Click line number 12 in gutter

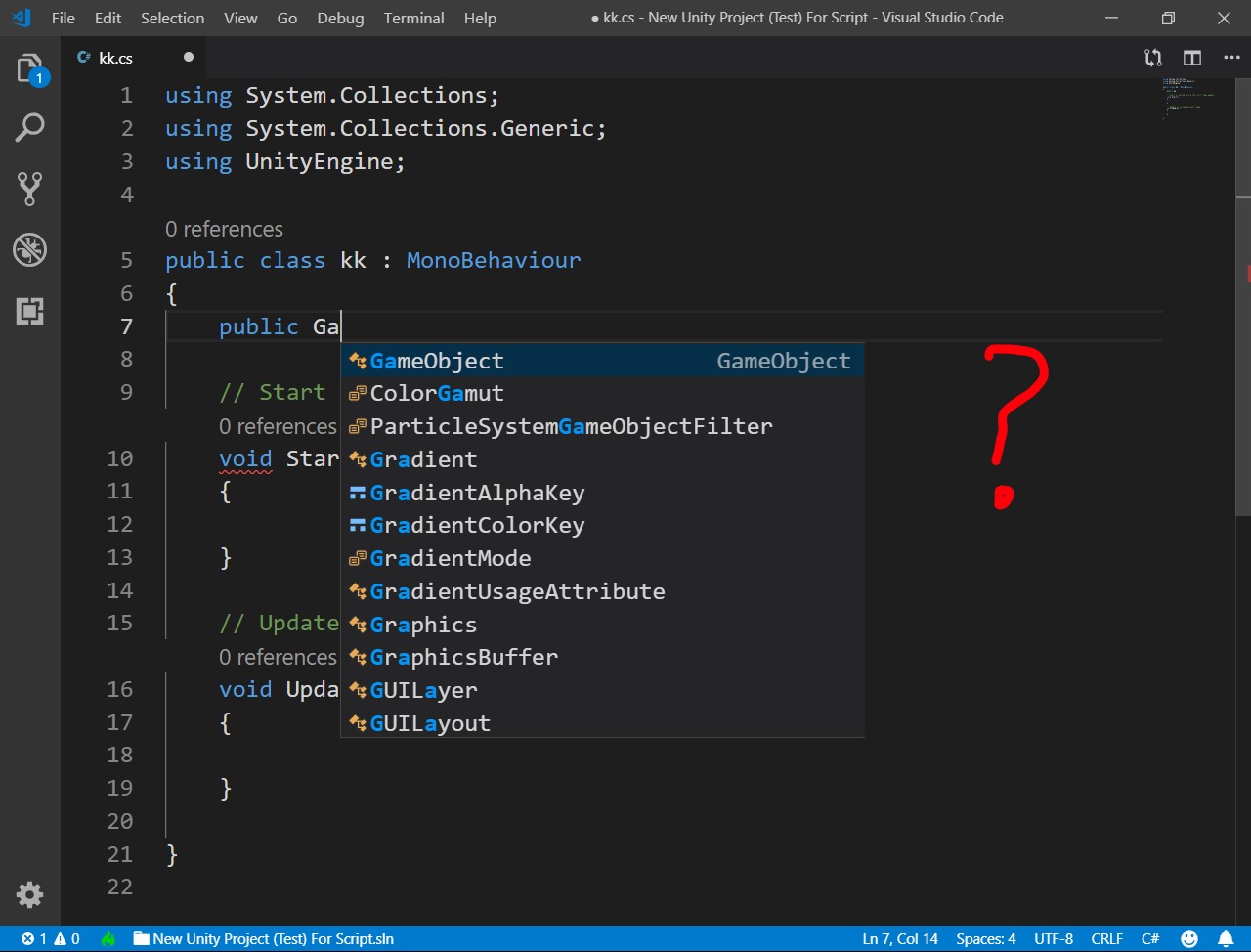pyautogui.click(x=119, y=525)
